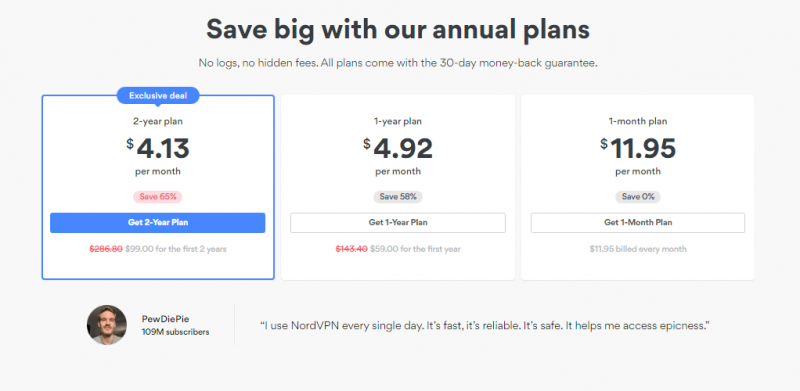Click the $4.13 per month price
This screenshot has height=391, width=800.
(158, 149)
